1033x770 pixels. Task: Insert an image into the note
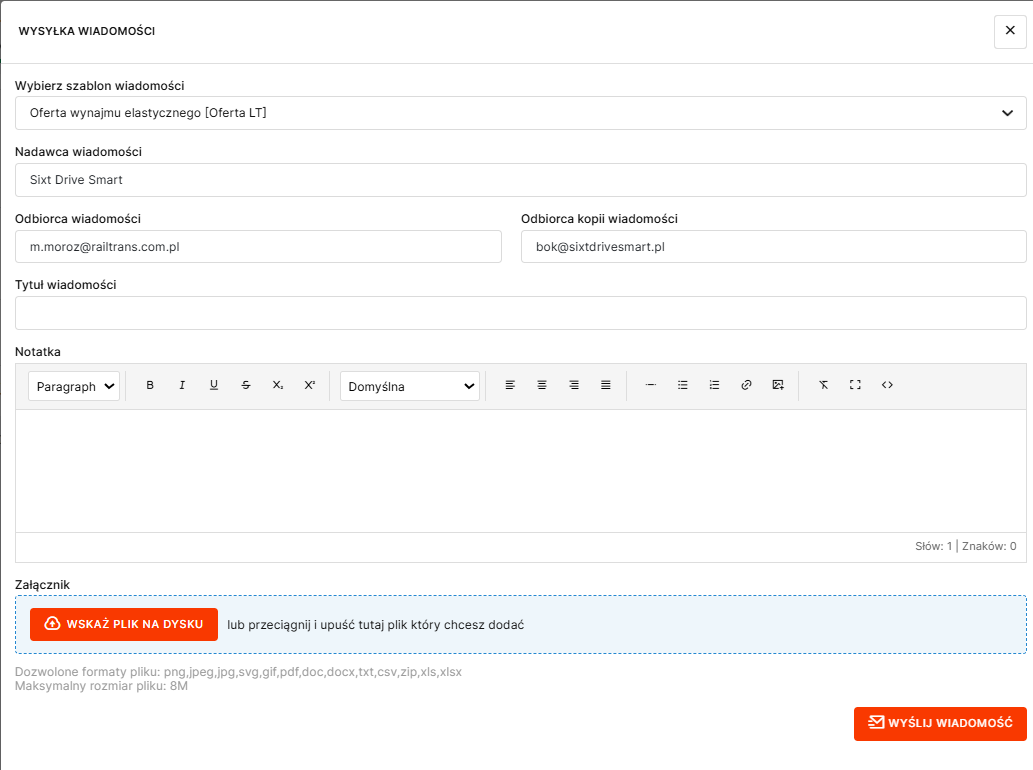[x=778, y=385]
